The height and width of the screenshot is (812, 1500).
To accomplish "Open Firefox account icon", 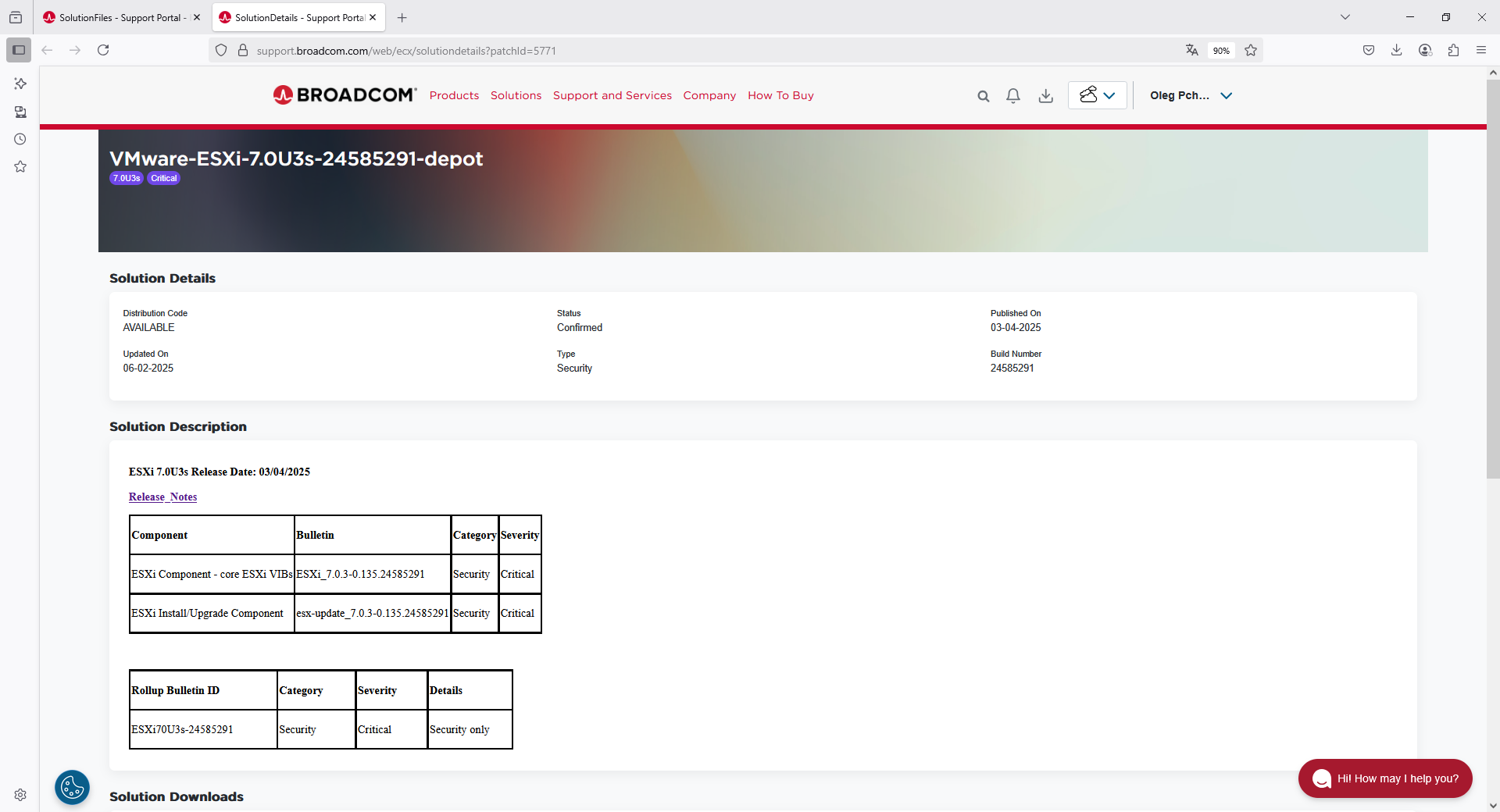I will [x=1425, y=50].
